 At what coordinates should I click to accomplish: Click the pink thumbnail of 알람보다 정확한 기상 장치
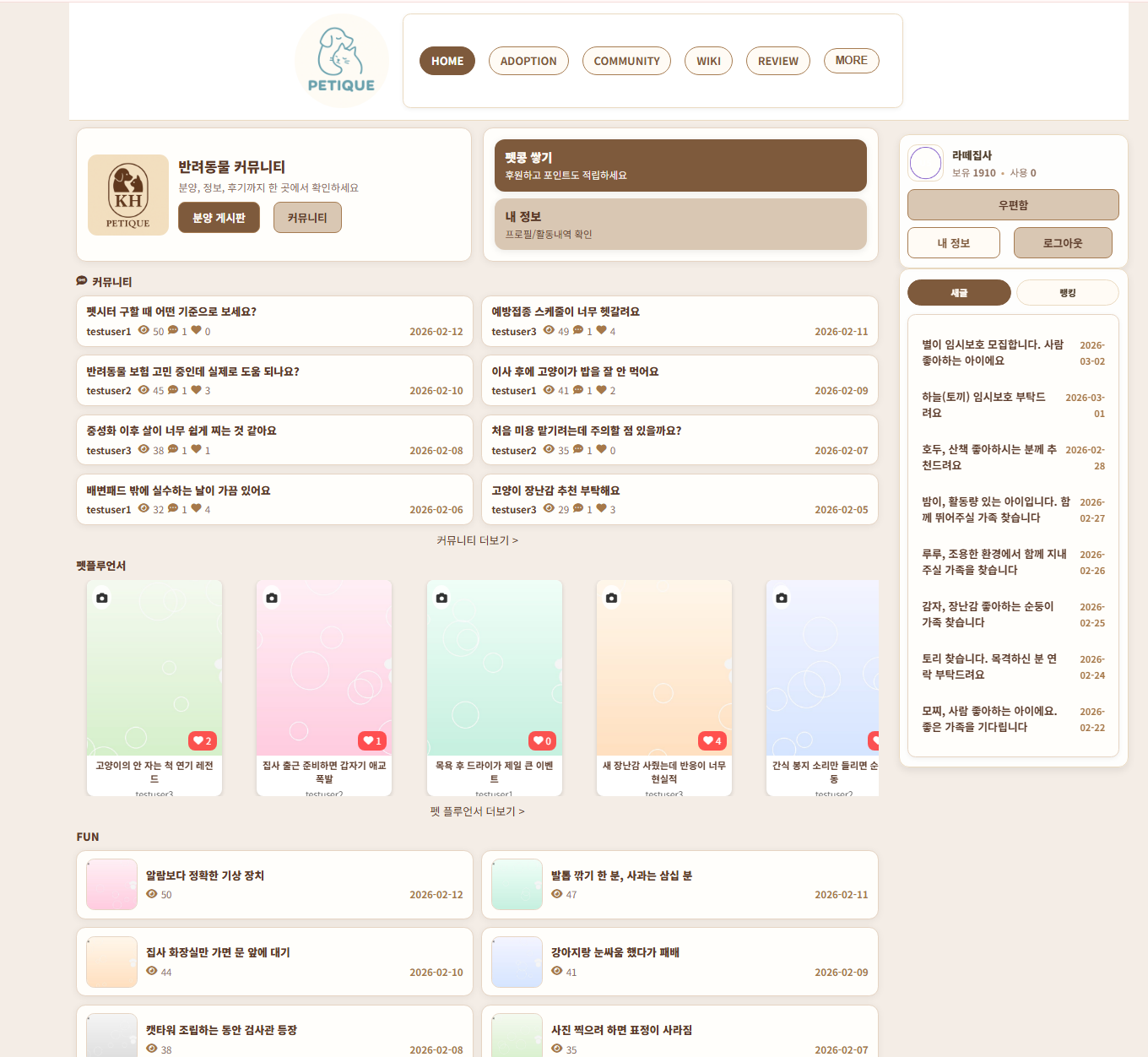coord(112,884)
